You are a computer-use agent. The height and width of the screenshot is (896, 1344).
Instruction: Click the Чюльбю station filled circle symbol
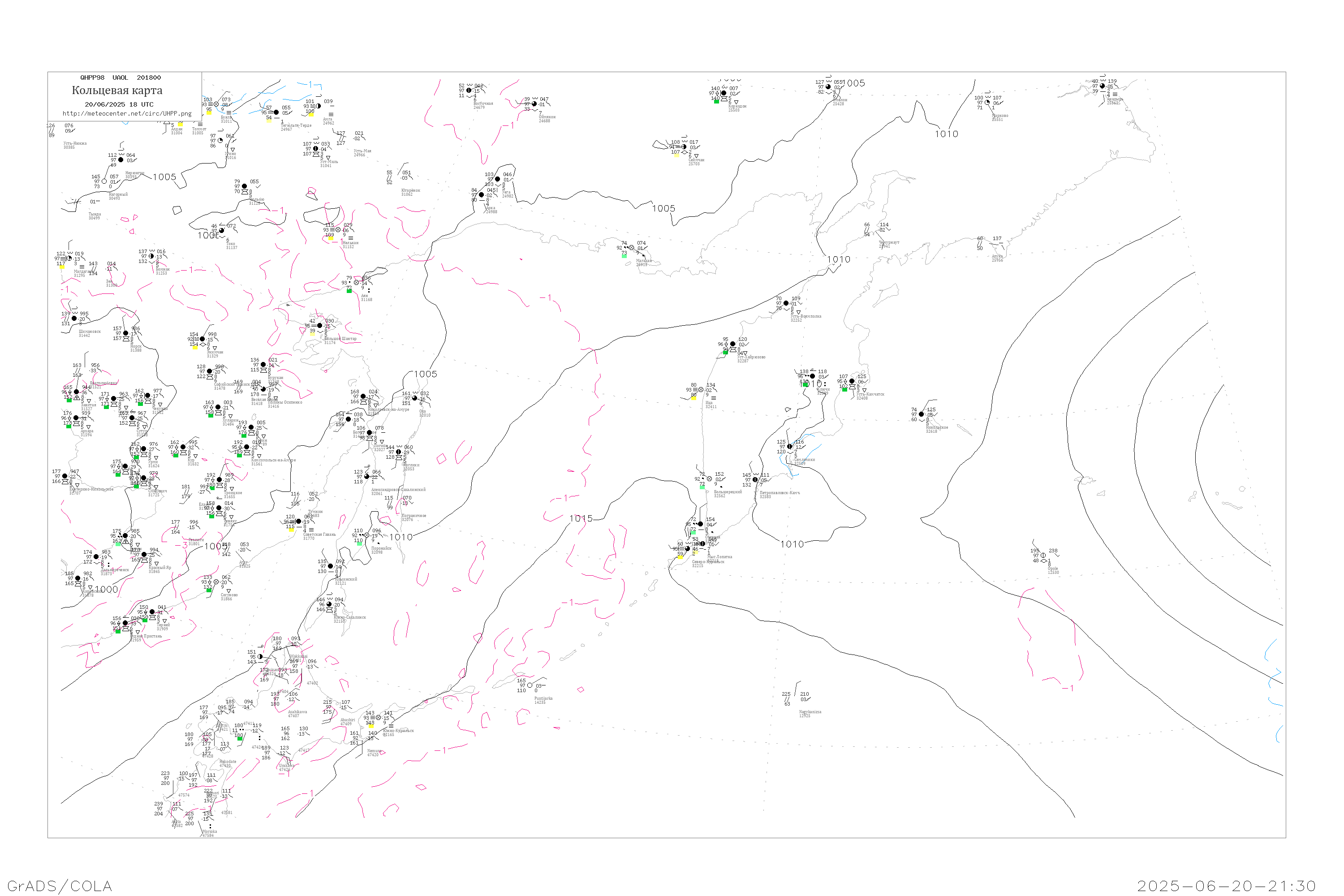[x=245, y=186]
